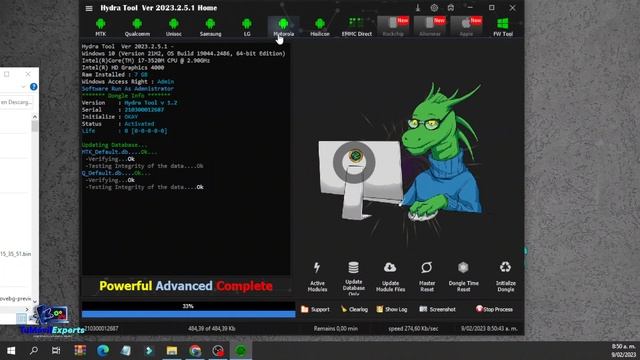The width and height of the screenshot is (640, 360).
Task: Click the Screenshot button
Action: point(438,309)
